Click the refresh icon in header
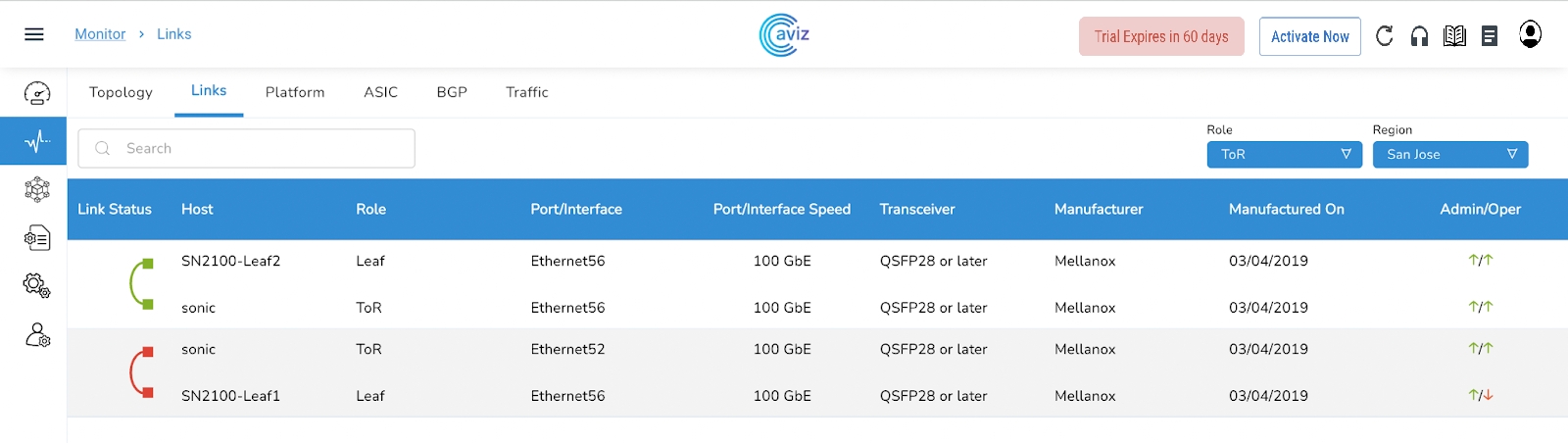 tap(1384, 36)
